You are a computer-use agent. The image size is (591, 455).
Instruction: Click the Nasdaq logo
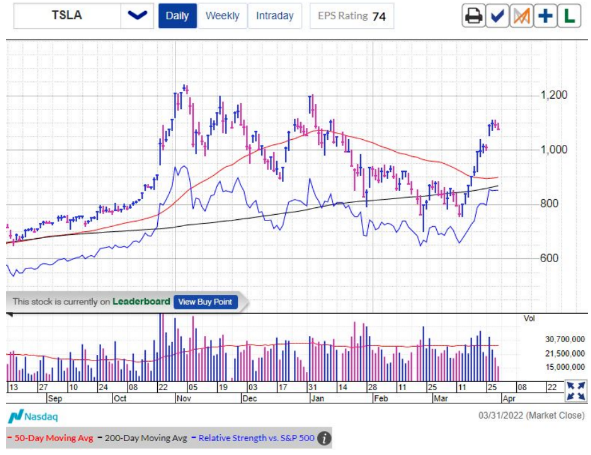[x=33, y=417]
